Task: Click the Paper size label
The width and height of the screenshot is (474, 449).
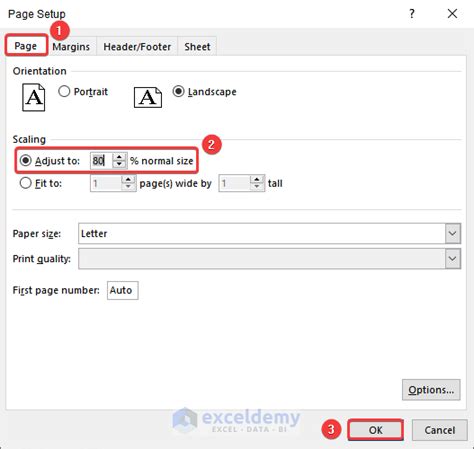Action: [37, 234]
